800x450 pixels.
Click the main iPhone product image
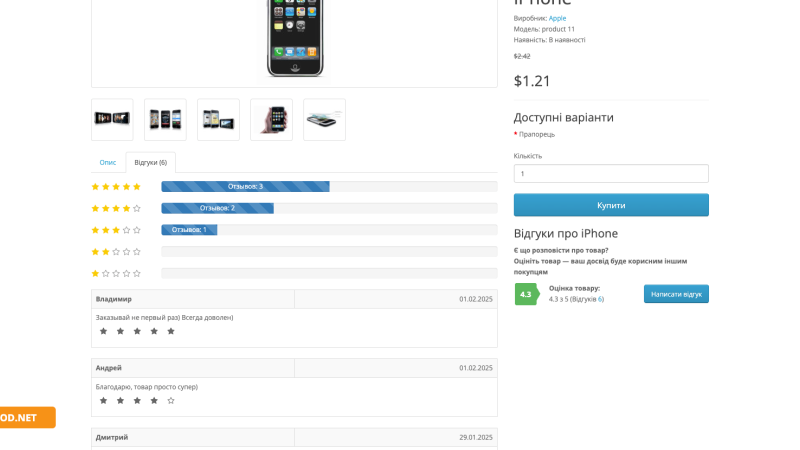click(295, 38)
